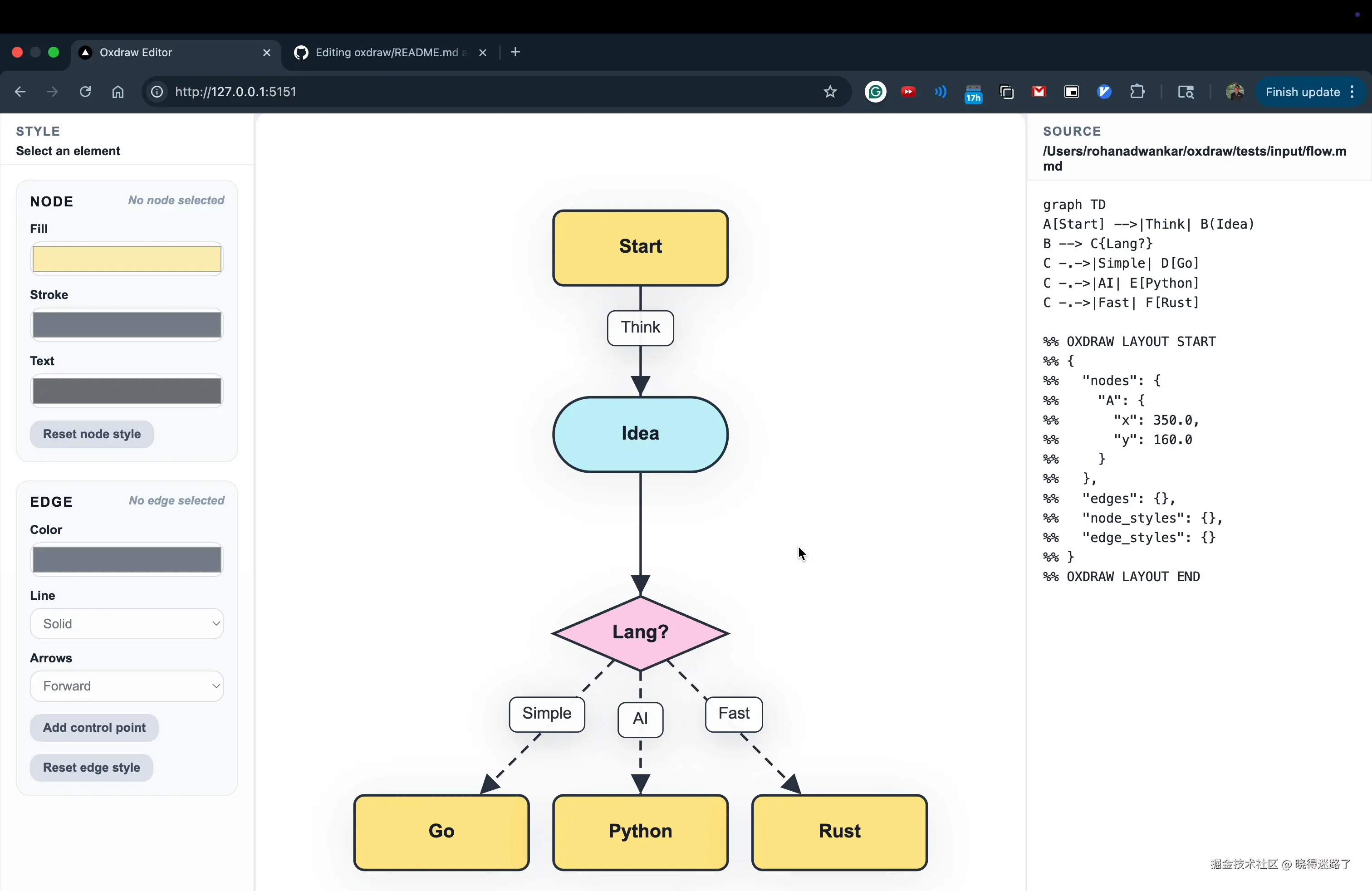Open the Line style dropdown
The height and width of the screenshot is (891, 1372).
click(x=127, y=624)
